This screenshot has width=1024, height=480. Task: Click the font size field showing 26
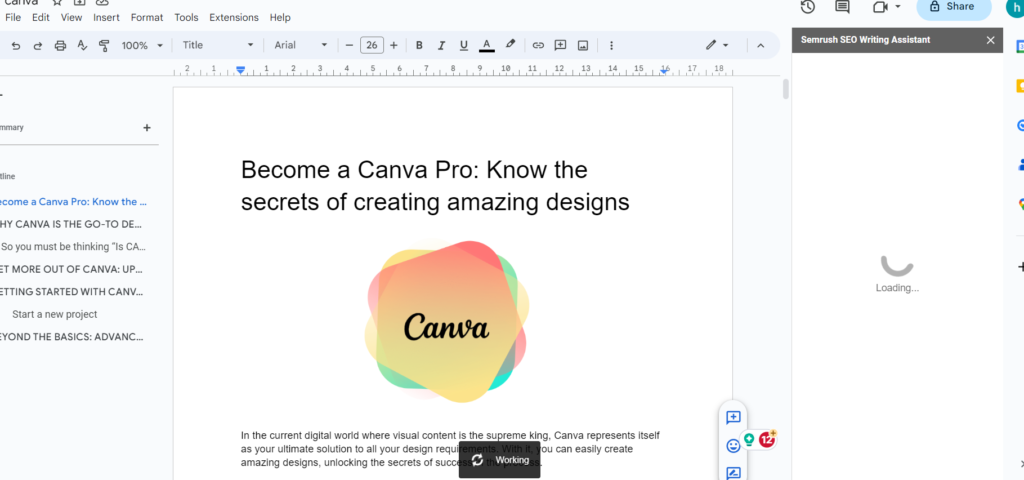pyautogui.click(x=372, y=45)
